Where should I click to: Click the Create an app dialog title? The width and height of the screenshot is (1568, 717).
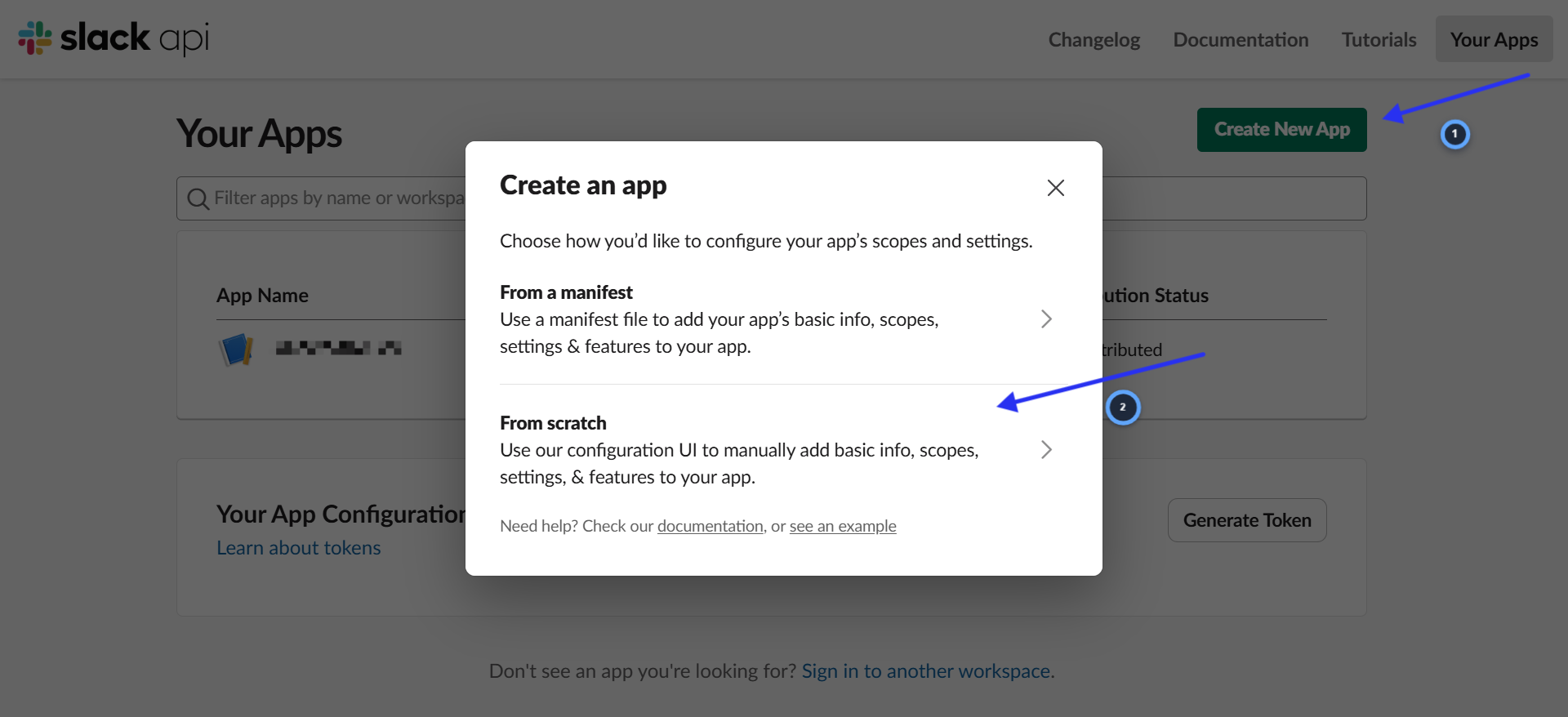[x=583, y=186]
